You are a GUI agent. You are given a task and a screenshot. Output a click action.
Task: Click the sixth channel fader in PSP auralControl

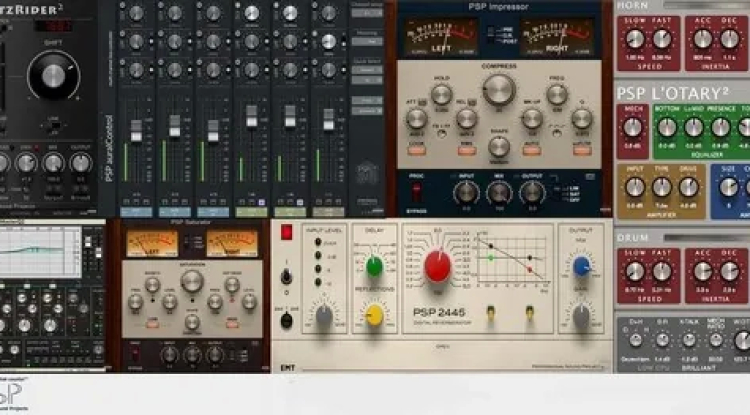click(x=328, y=120)
